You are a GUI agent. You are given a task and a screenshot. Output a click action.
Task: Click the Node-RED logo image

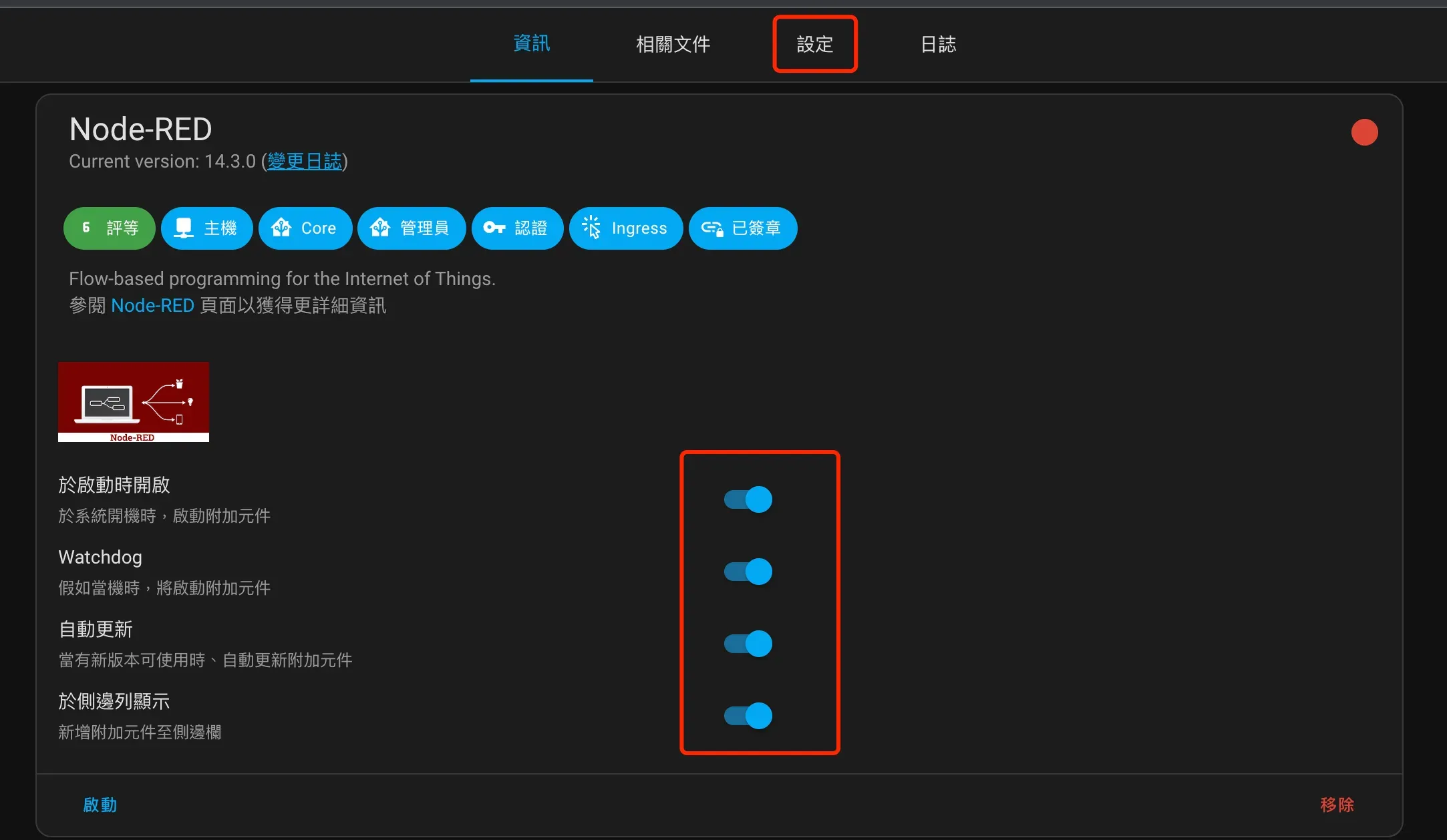(134, 402)
